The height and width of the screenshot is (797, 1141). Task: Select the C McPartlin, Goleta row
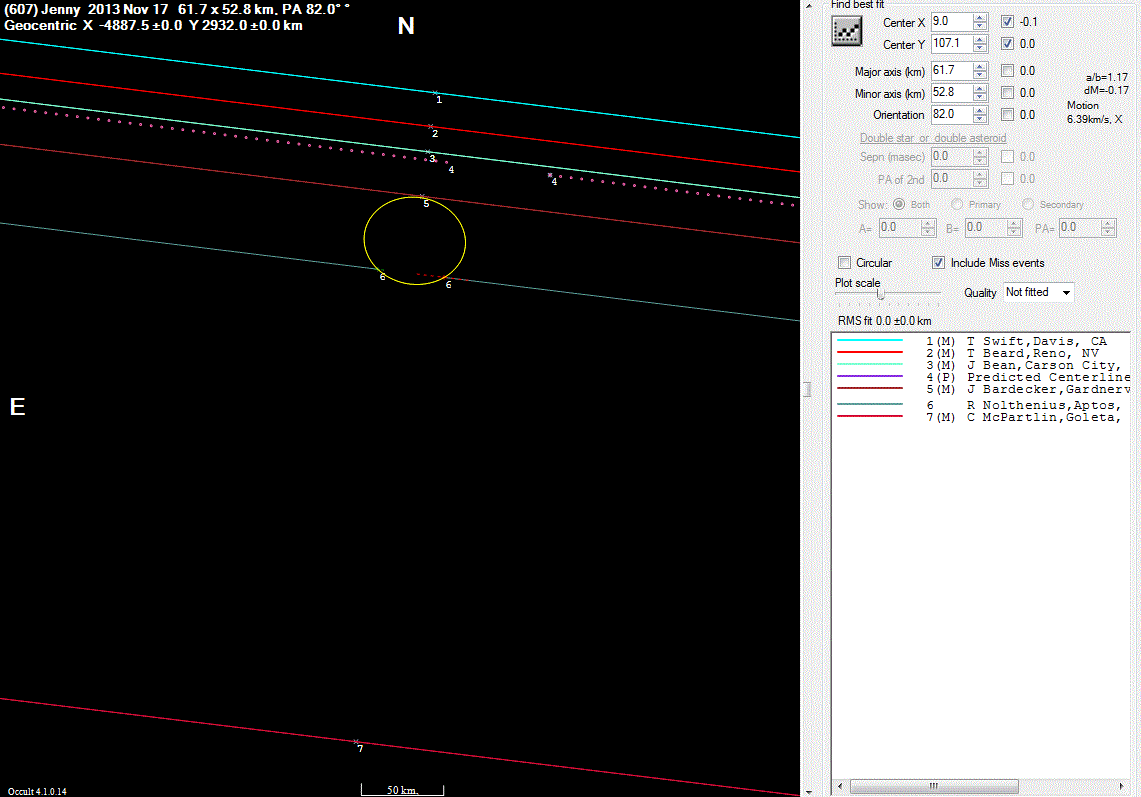click(981, 417)
